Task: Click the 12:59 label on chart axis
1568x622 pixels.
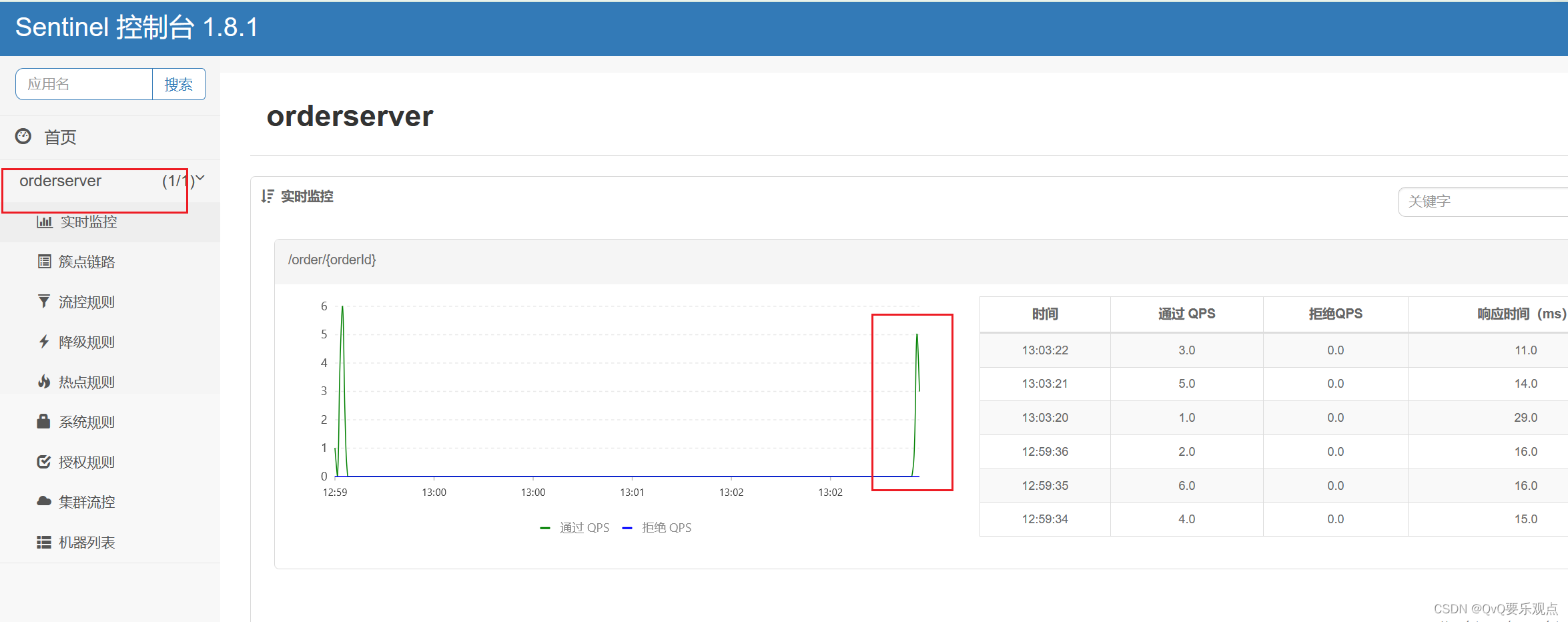Action: tap(335, 493)
